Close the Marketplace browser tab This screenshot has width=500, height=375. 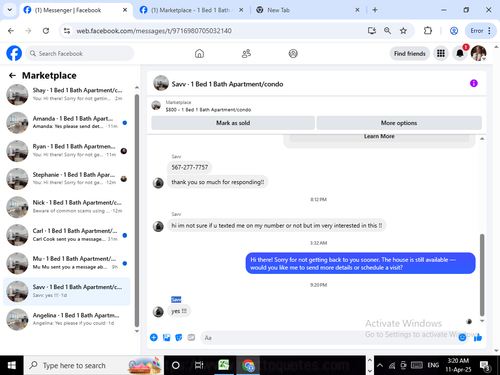241,10
